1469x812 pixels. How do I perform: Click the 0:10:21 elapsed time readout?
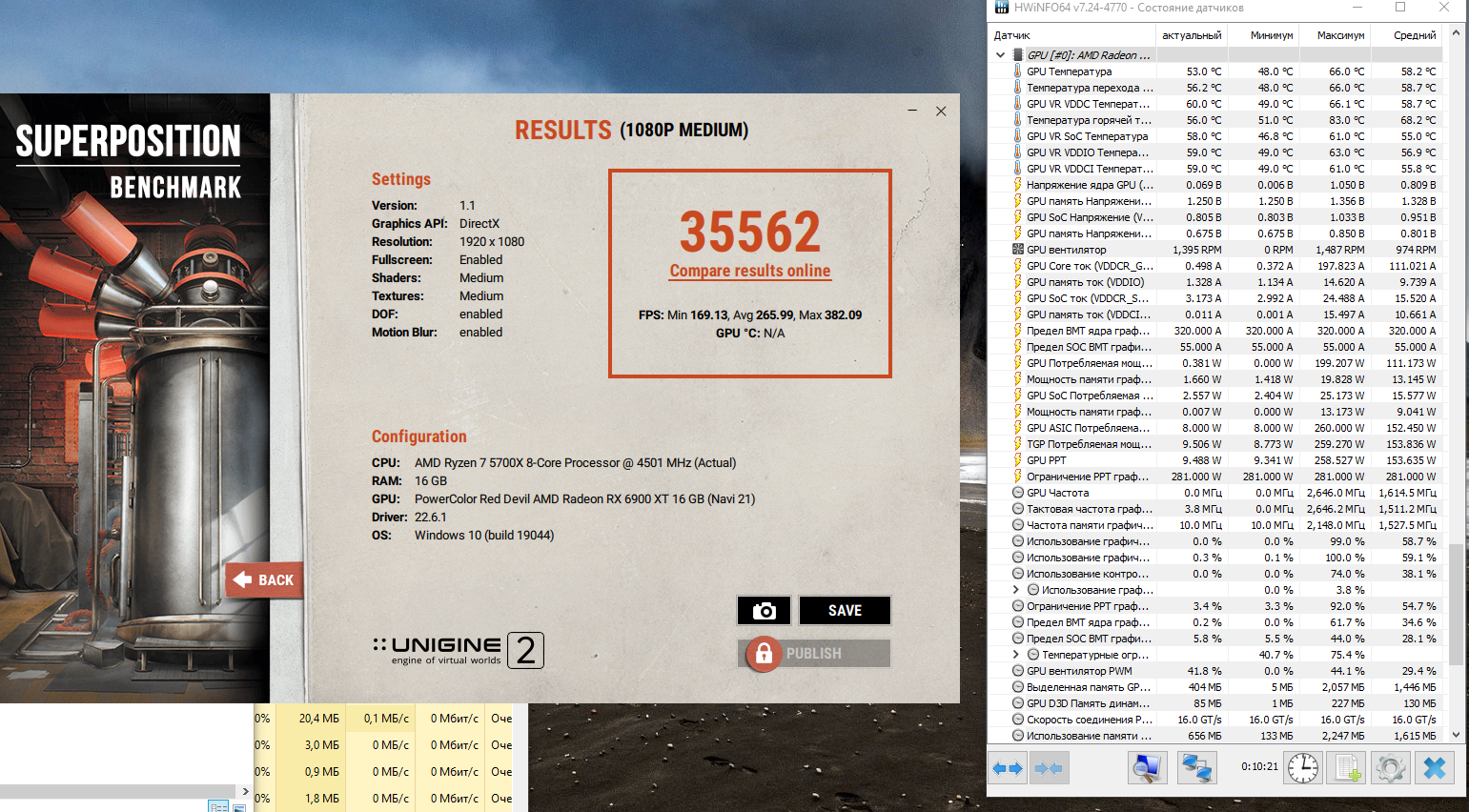click(1259, 766)
